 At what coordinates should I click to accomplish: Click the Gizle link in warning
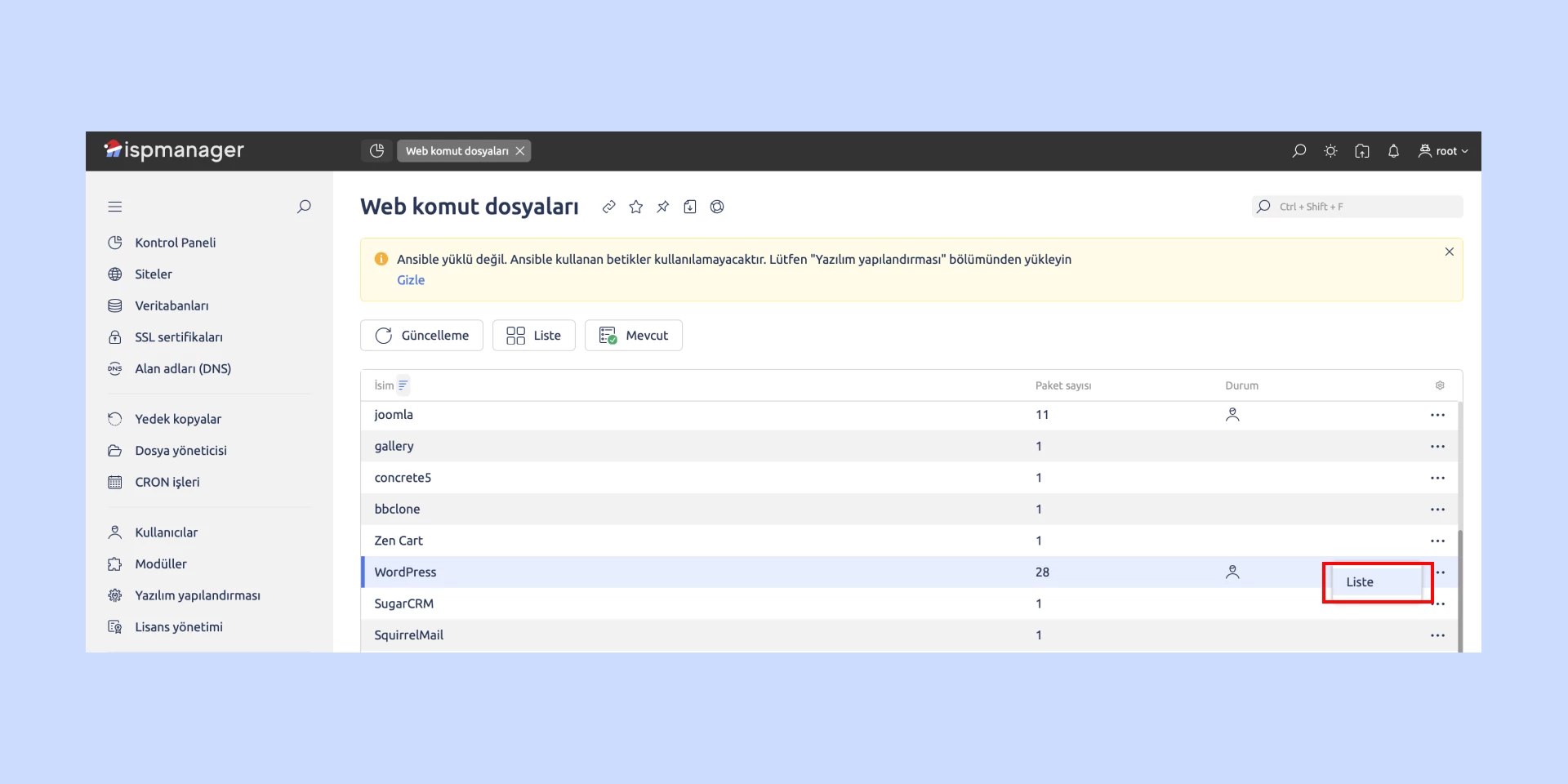[411, 280]
